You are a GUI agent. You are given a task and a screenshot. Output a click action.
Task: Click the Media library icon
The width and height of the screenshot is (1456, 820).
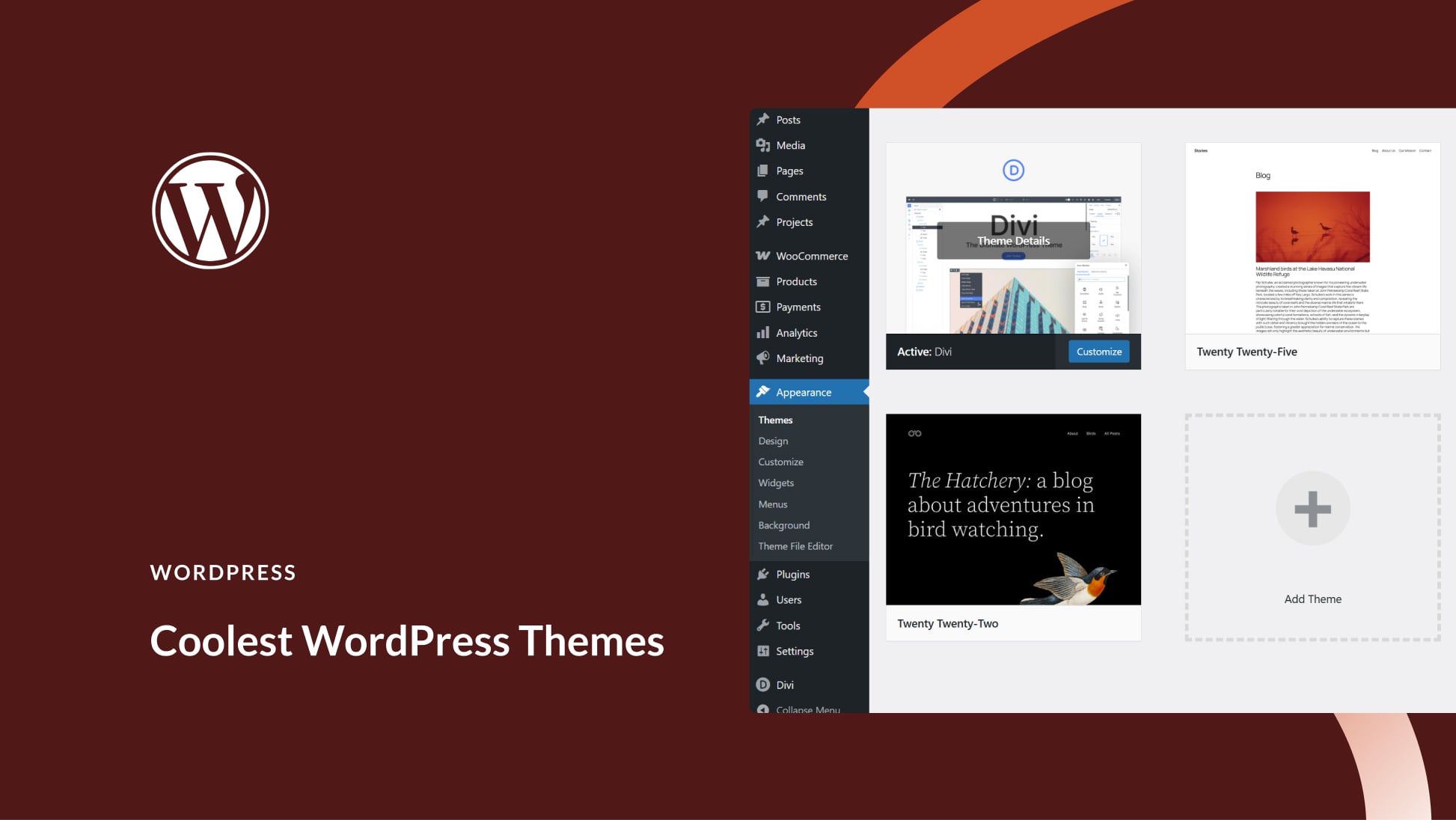pyautogui.click(x=762, y=144)
